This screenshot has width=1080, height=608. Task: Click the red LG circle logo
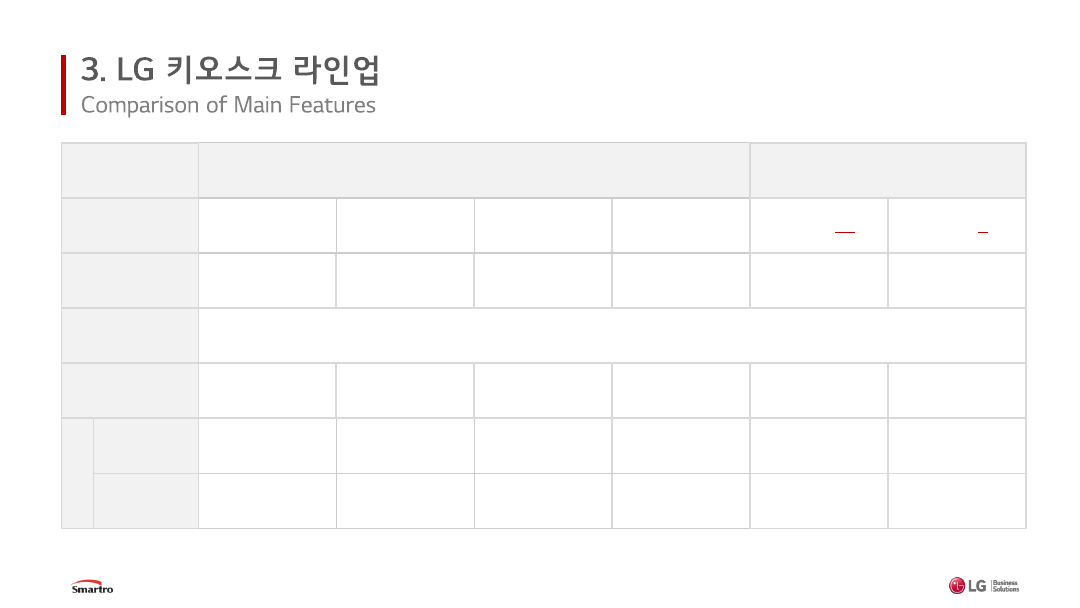pos(957,586)
